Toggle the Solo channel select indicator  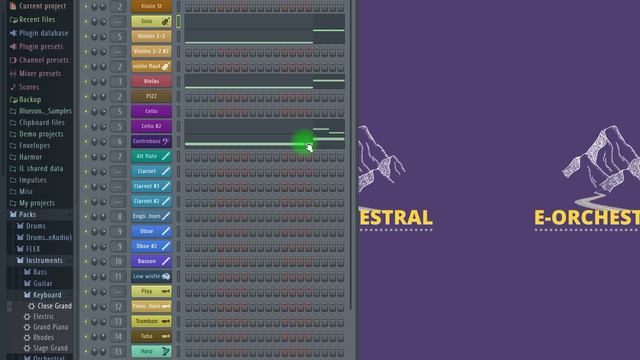[178, 21]
